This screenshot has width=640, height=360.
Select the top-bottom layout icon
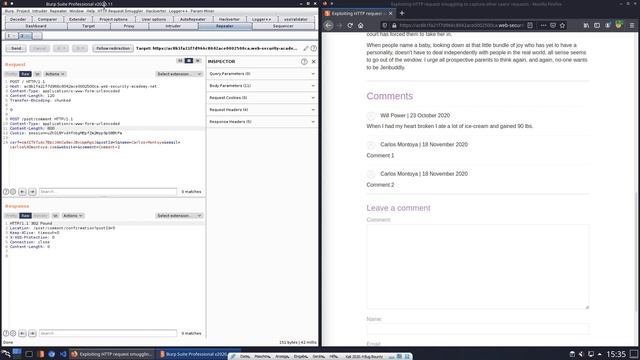click(x=189, y=61)
